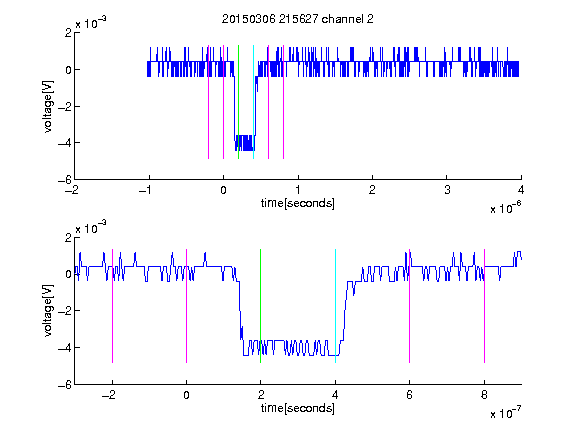Click the plot title '20150306 215627 channel 2'

point(298,19)
